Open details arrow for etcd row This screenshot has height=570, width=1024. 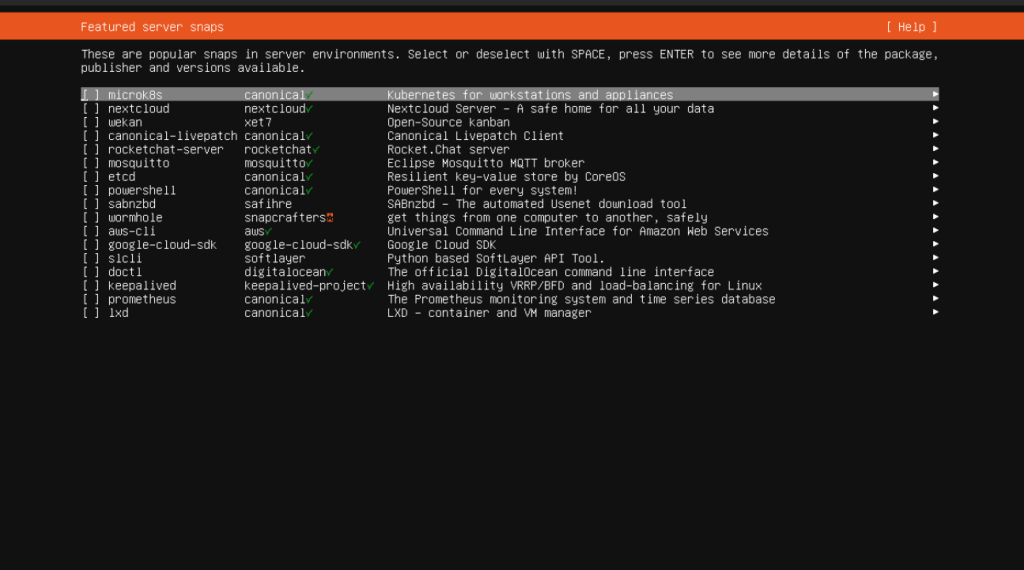pos(935,177)
